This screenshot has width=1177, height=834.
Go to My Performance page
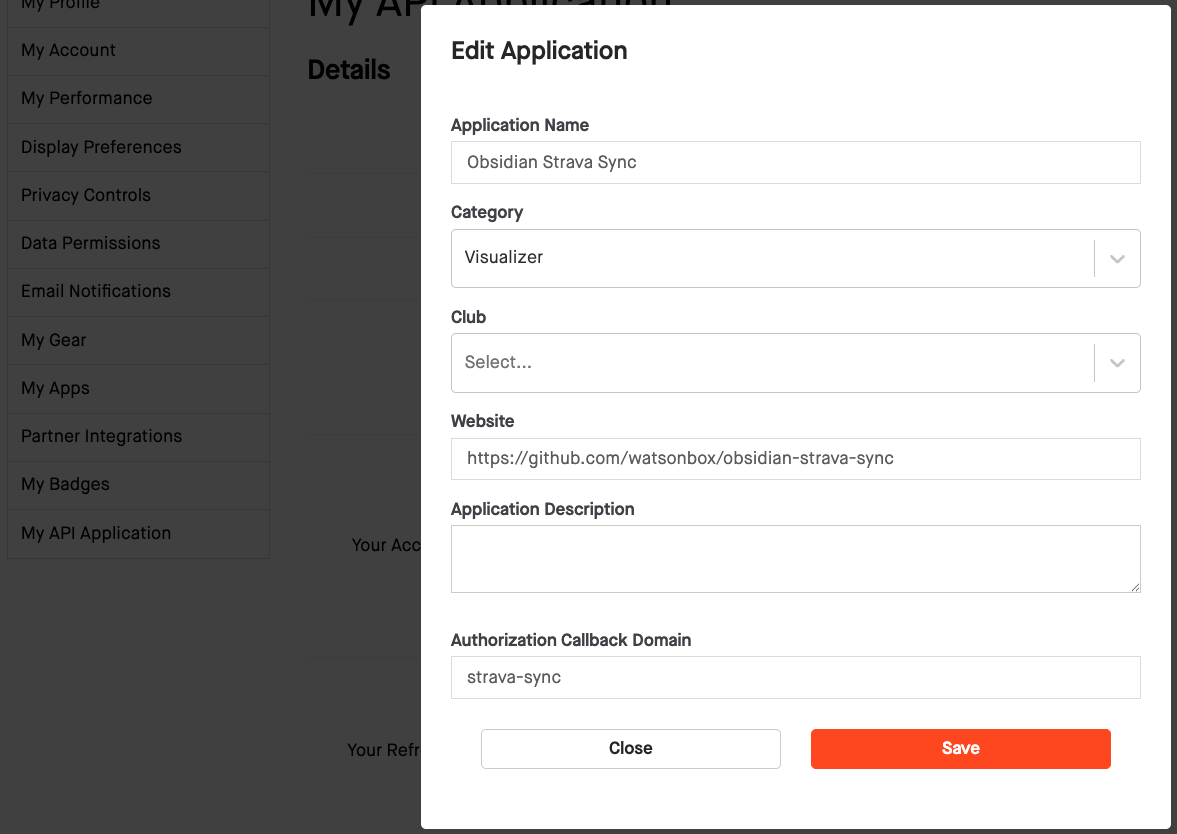tap(138, 99)
